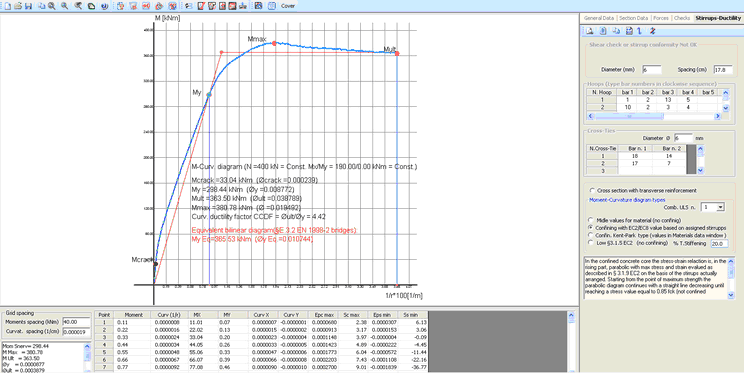
Task: Click the copy icon in the Stirrups panel toolbar
Action: (616, 31)
